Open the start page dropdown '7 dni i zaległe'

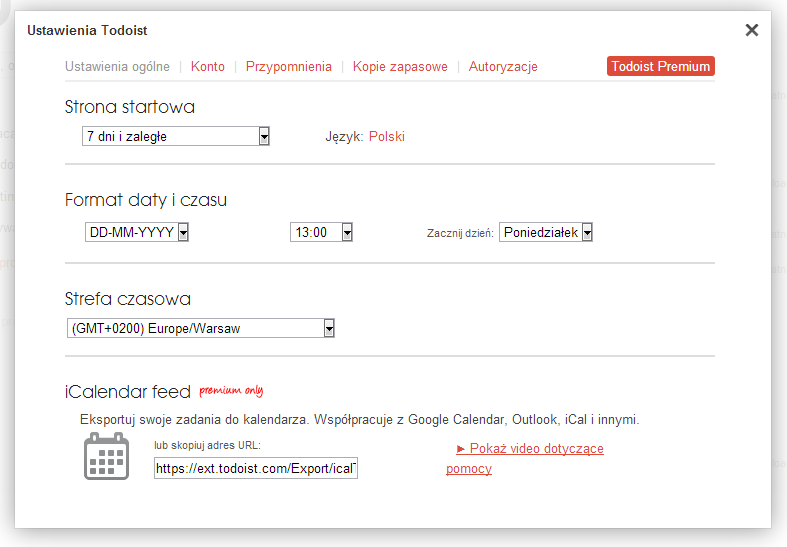[x=176, y=136]
